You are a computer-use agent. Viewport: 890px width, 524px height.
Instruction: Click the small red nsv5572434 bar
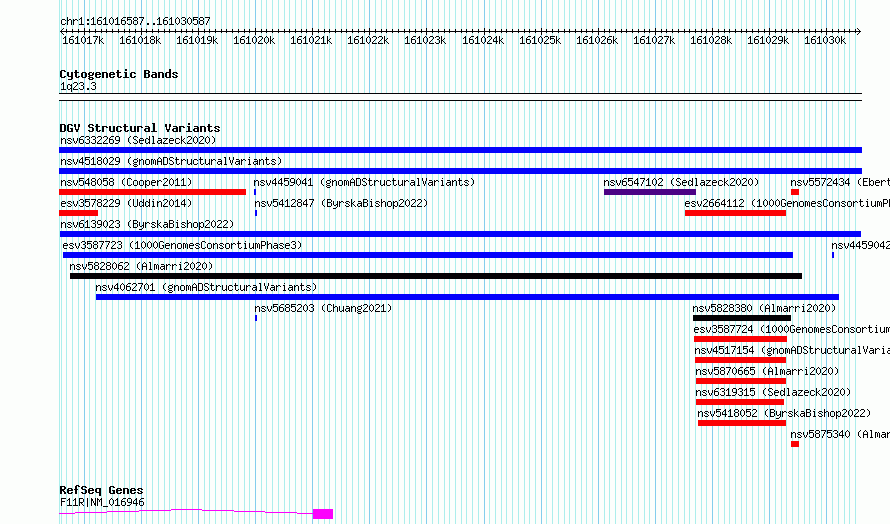point(795,192)
